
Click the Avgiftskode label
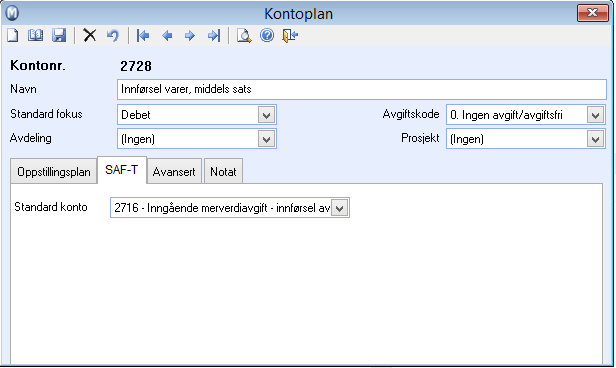411,114
